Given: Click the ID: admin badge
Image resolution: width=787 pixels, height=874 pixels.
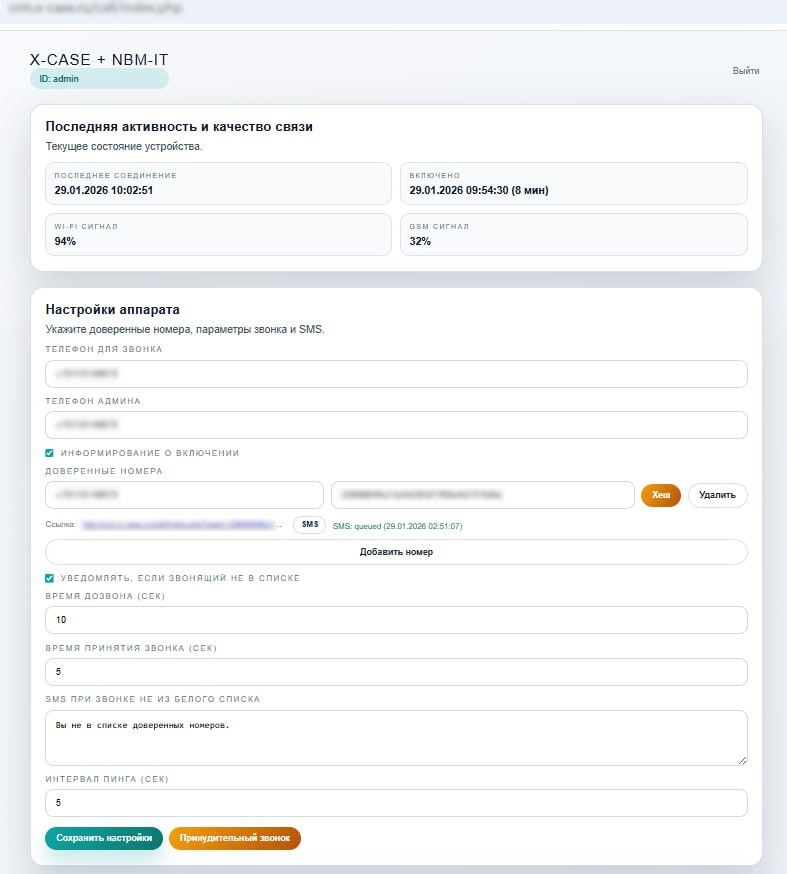Looking at the screenshot, I should [x=99, y=79].
